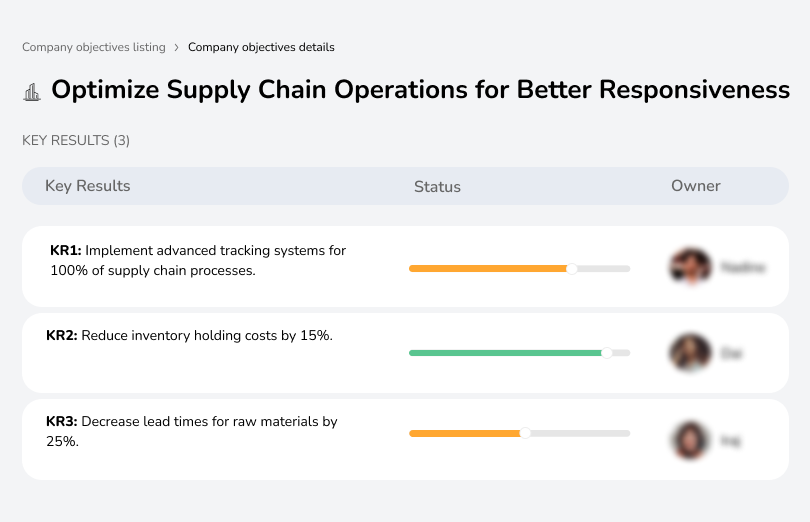
Task: Click KR2 owner avatar photo
Action: [x=689, y=353]
